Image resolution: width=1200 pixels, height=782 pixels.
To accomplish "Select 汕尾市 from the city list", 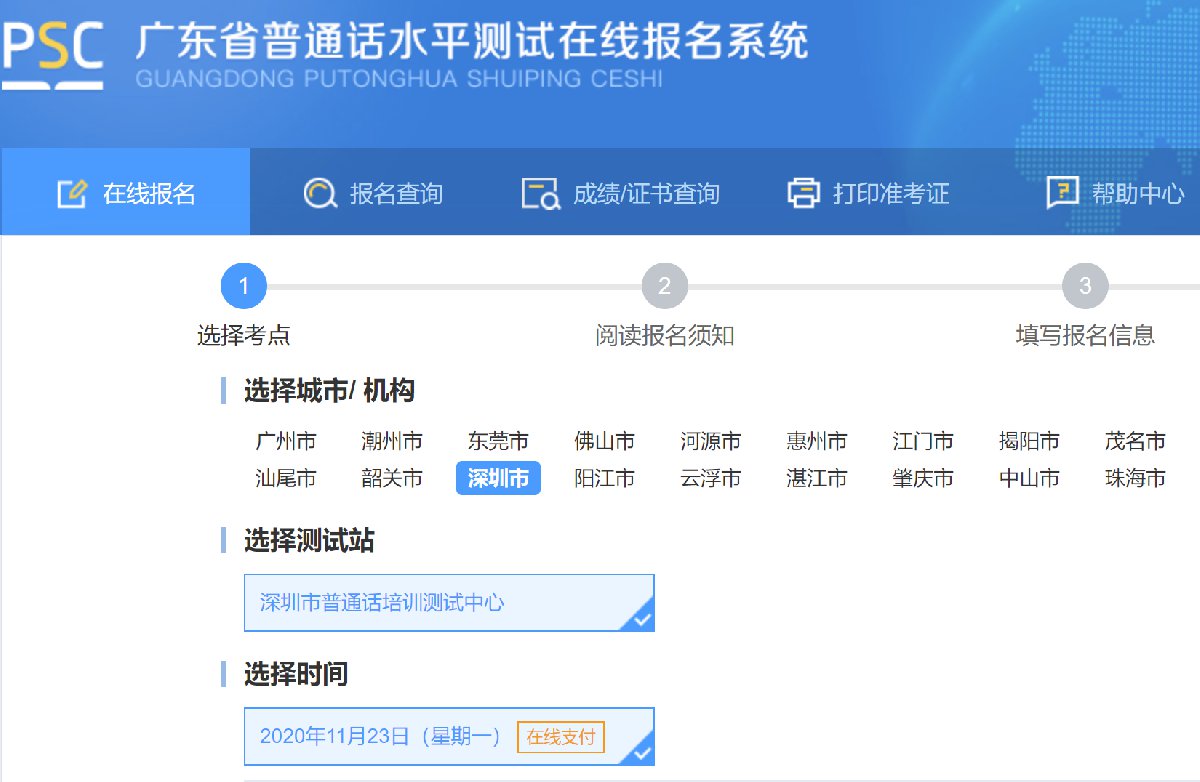I will [286, 479].
